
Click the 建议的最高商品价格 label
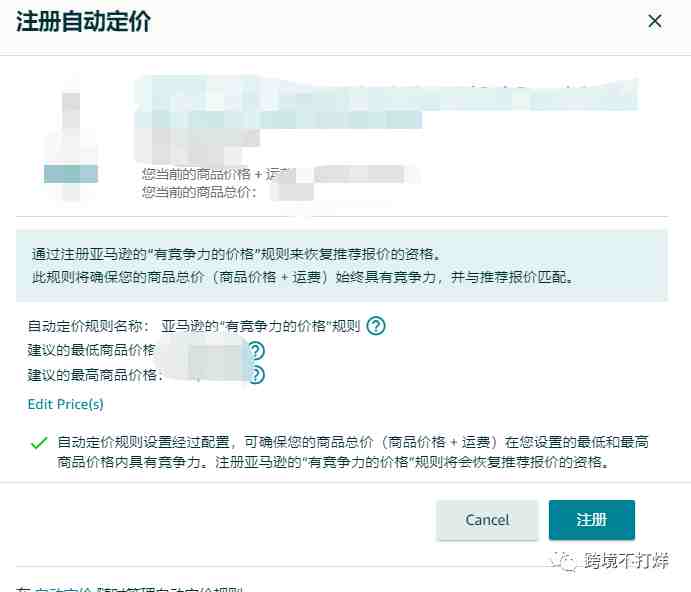click(x=95, y=375)
